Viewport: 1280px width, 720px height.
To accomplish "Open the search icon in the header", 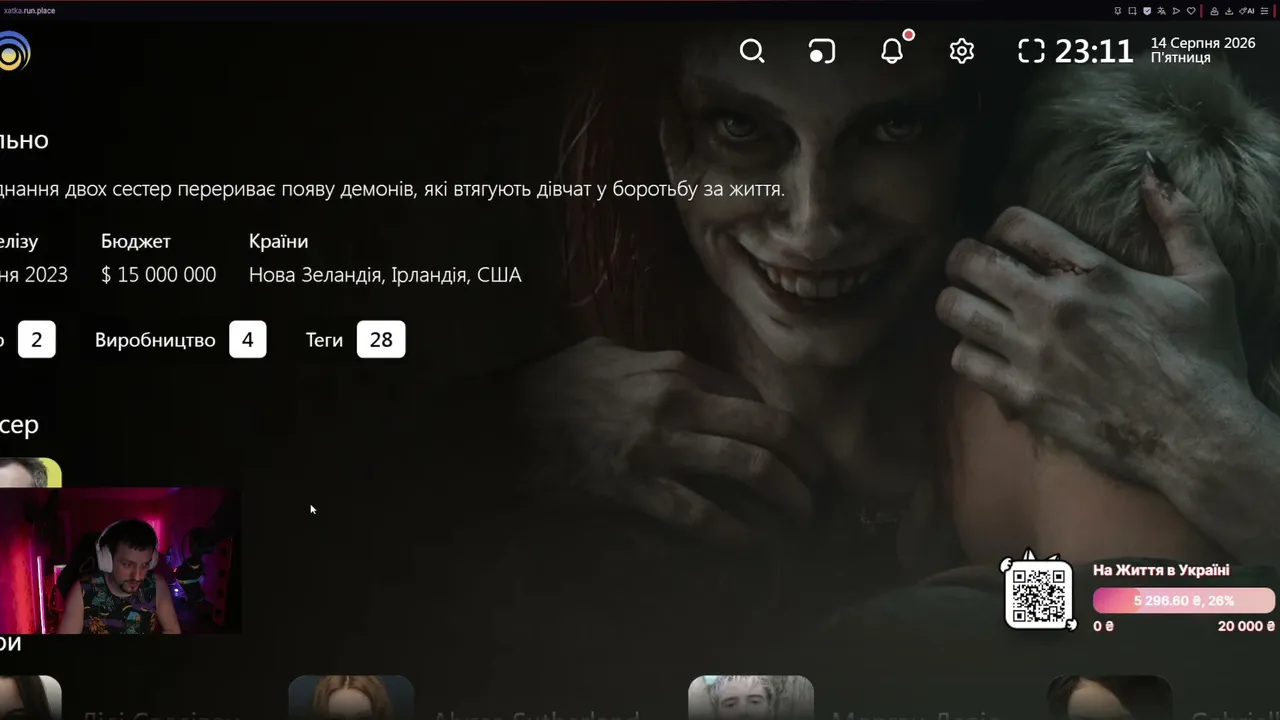I will pyautogui.click(x=752, y=51).
